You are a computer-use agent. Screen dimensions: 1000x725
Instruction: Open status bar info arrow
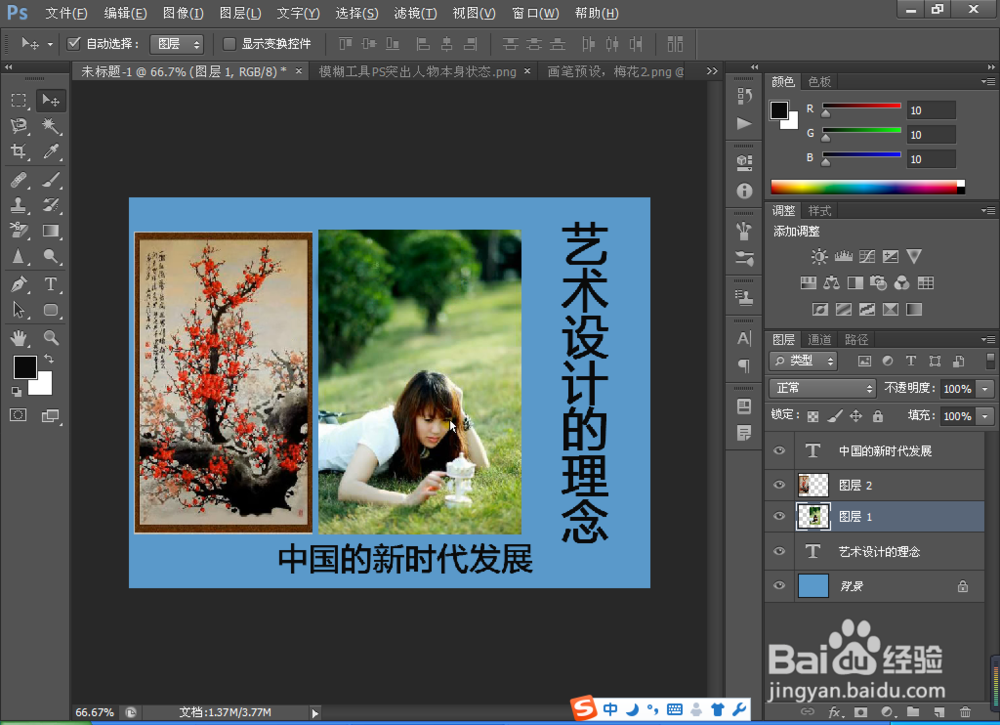coord(314,713)
